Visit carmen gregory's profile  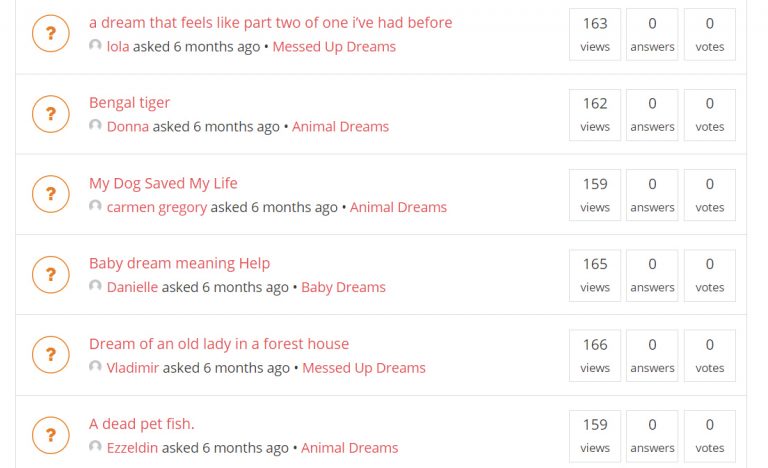pyautogui.click(x=156, y=207)
